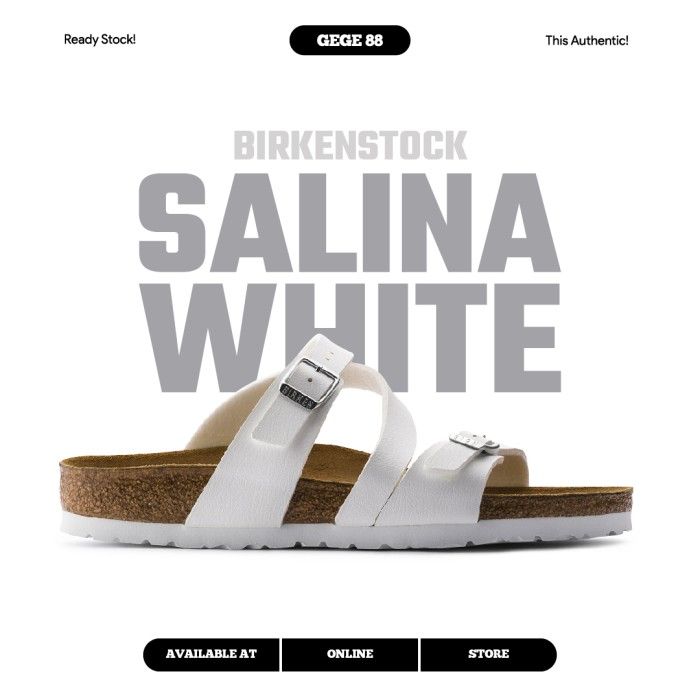Viewport: 700px width, 700px height.
Task: Click the large SALINA title text
Action: point(350,223)
